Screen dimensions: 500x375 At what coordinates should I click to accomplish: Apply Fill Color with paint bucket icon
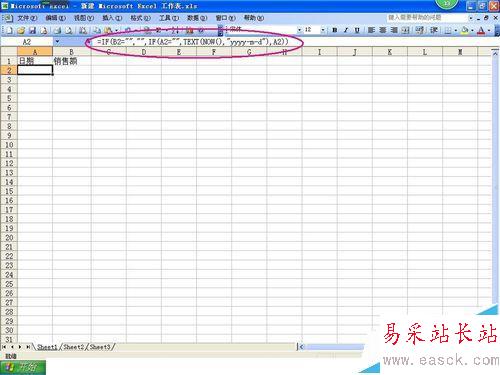(x=465, y=30)
